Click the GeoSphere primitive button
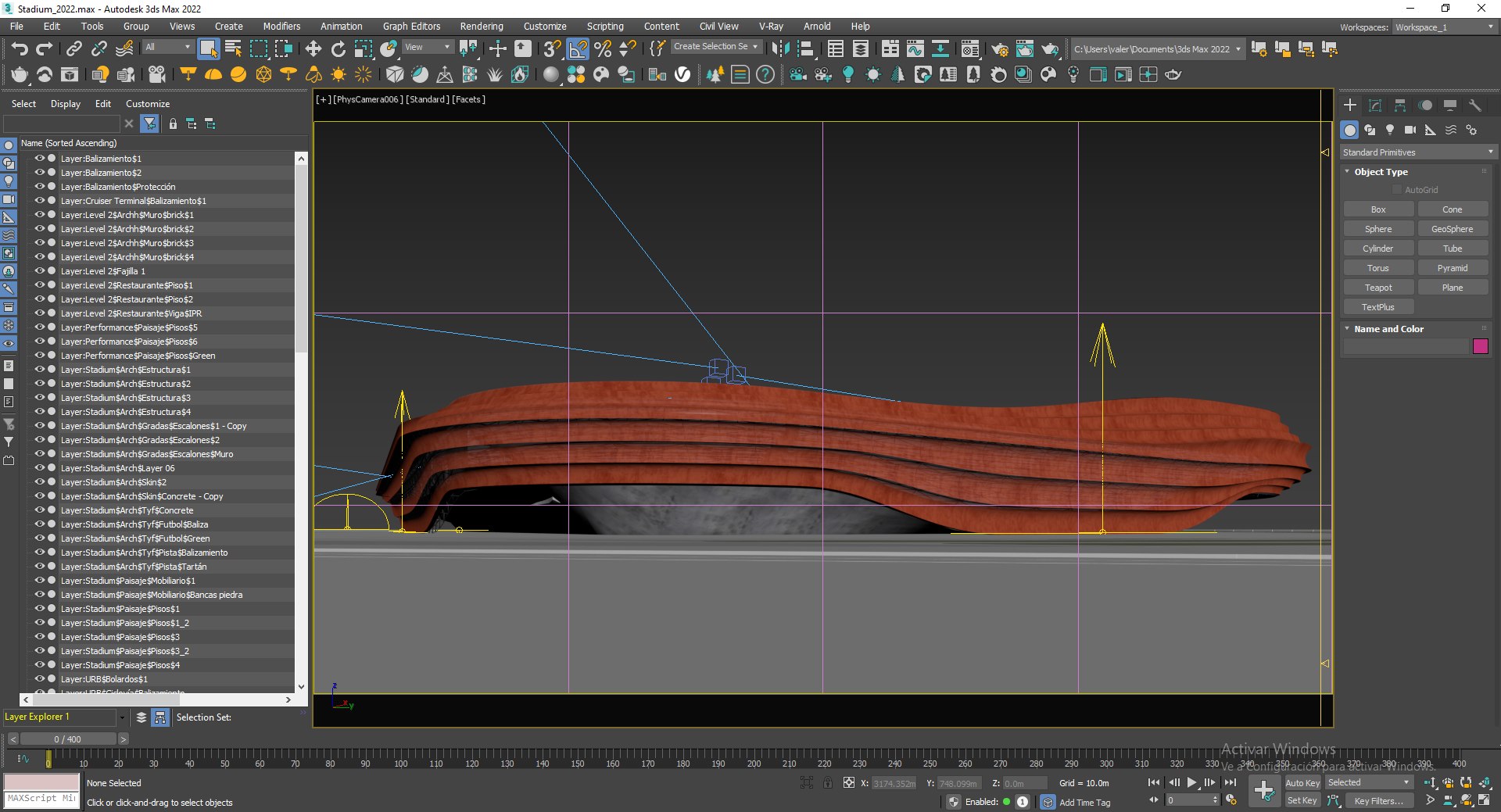 [x=1453, y=229]
